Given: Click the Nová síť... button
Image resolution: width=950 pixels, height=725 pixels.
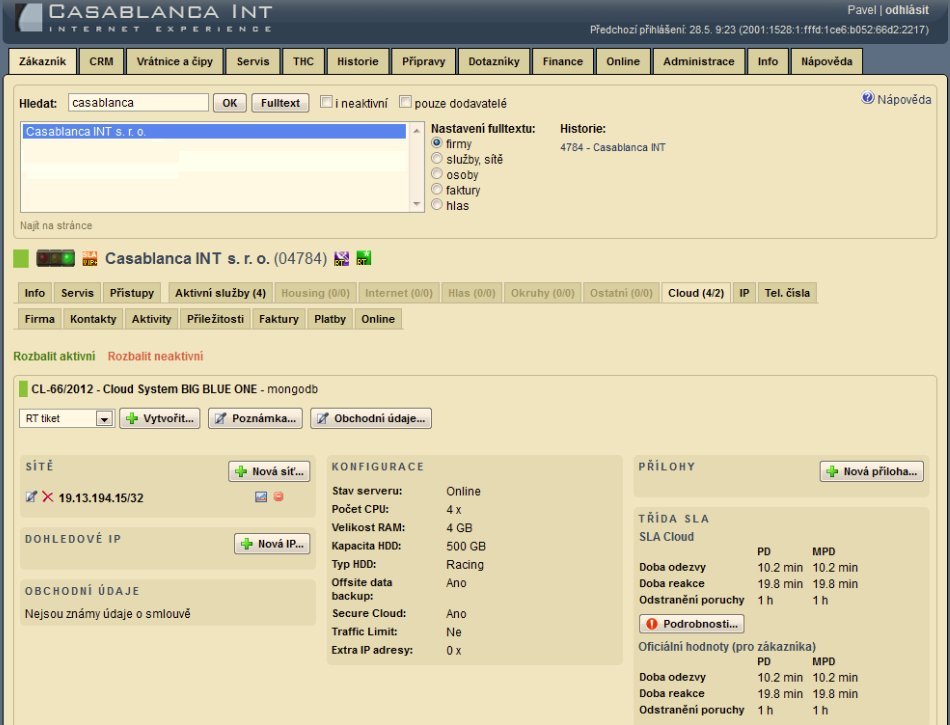Looking at the screenshot, I should 269,472.
